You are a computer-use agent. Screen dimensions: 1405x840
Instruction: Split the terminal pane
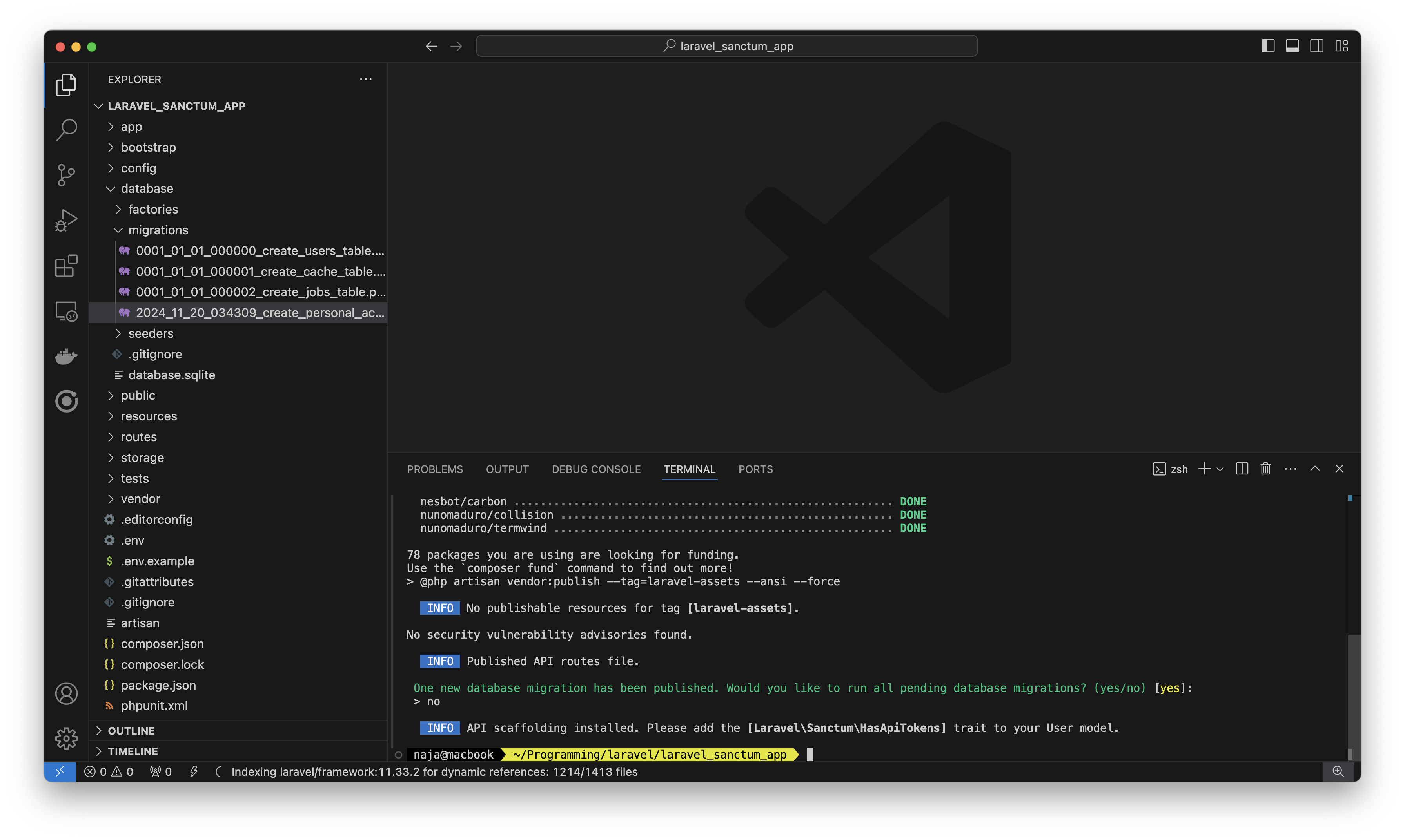click(1242, 469)
